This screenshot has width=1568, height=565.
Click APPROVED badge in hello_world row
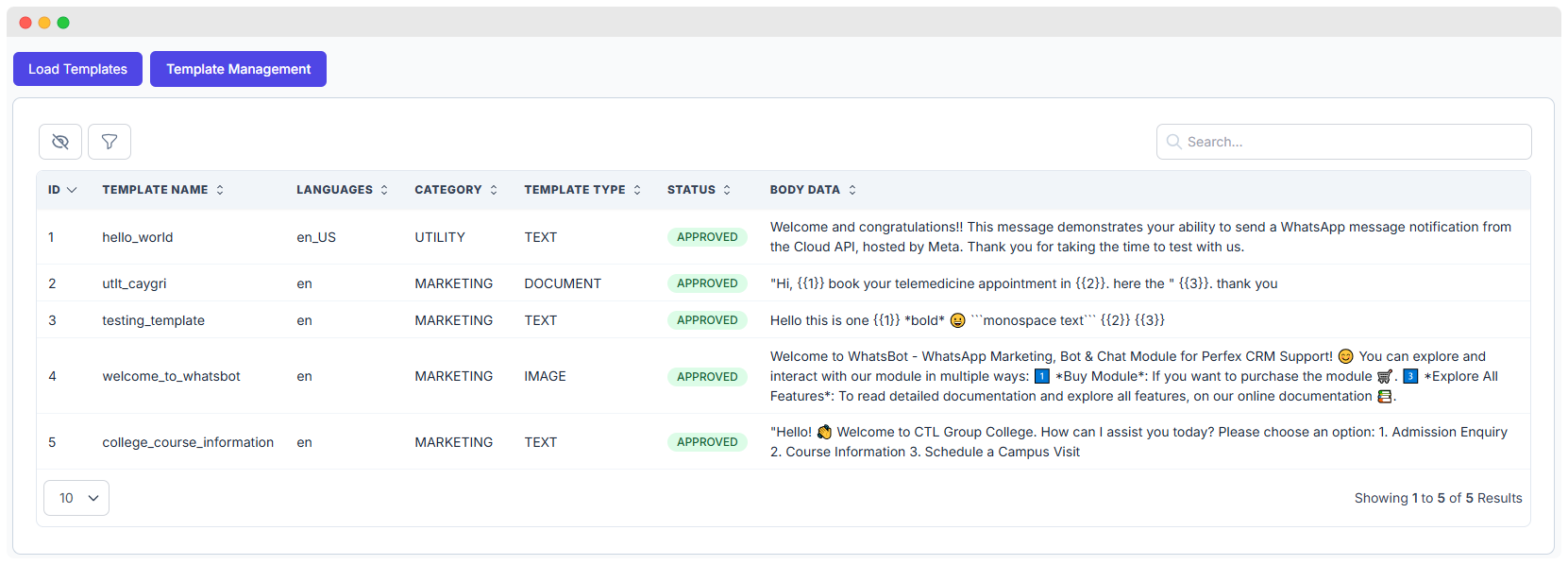pyautogui.click(x=707, y=237)
